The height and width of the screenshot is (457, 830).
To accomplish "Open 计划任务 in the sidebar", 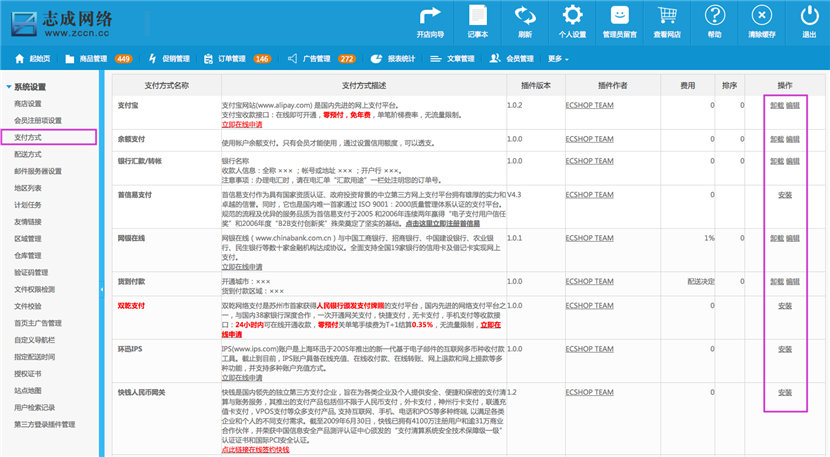I will (x=28, y=205).
